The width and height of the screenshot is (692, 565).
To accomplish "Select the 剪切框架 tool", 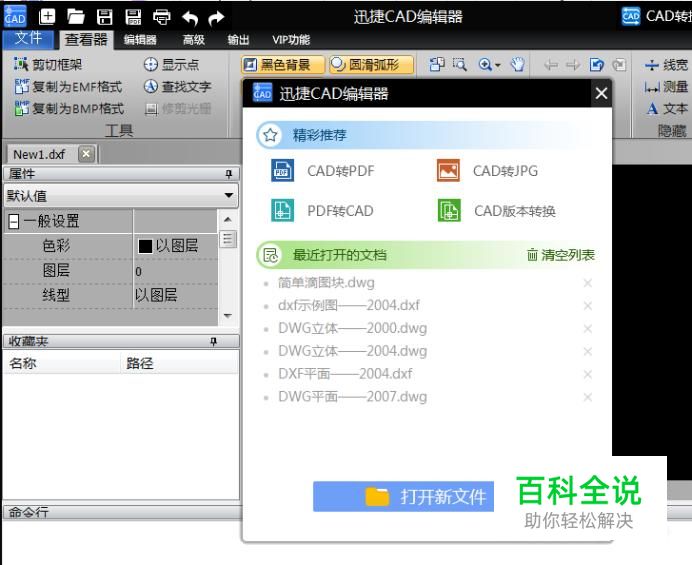I will (48, 64).
